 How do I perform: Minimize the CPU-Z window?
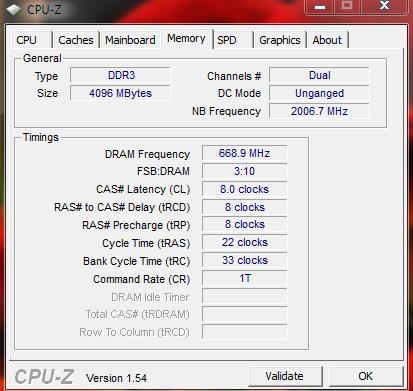320,7
